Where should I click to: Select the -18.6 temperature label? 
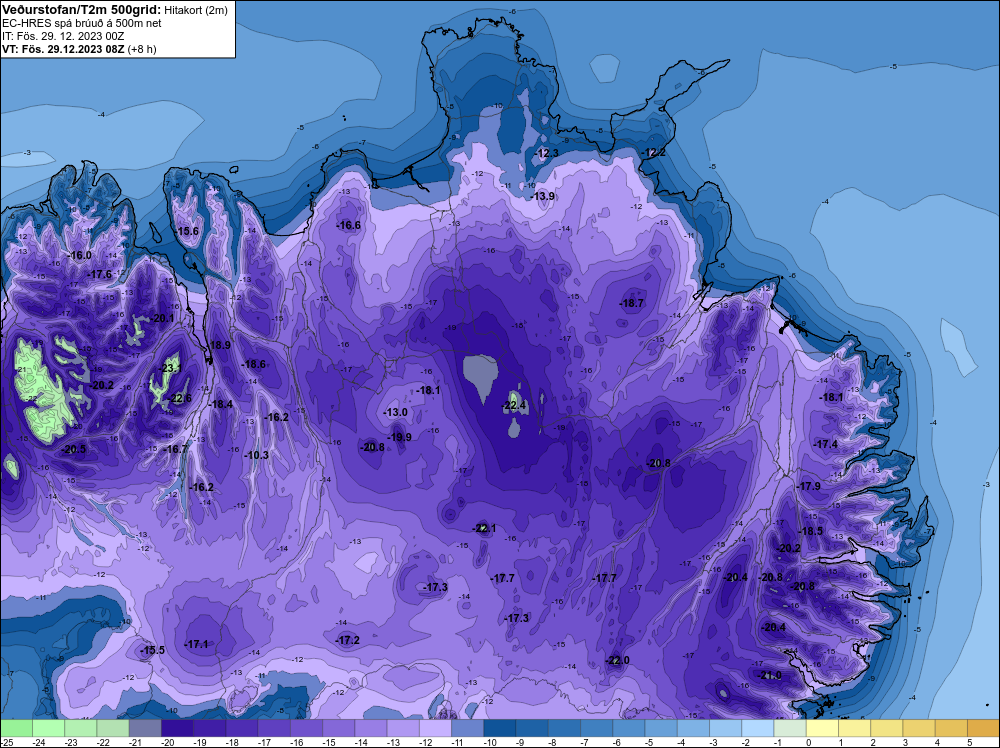pyautogui.click(x=254, y=364)
